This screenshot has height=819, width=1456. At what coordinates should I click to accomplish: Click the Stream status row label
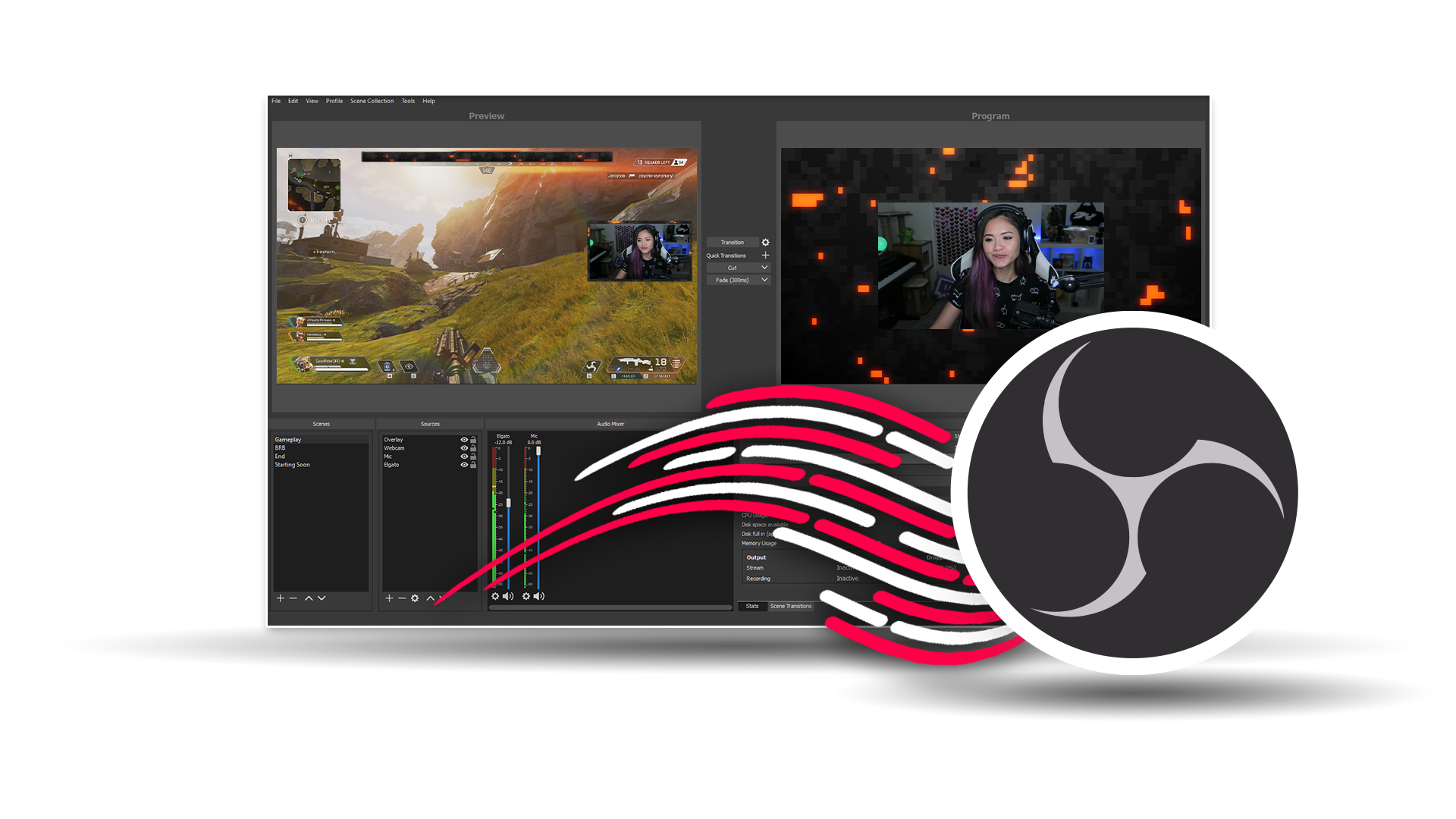click(x=755, y=568)
